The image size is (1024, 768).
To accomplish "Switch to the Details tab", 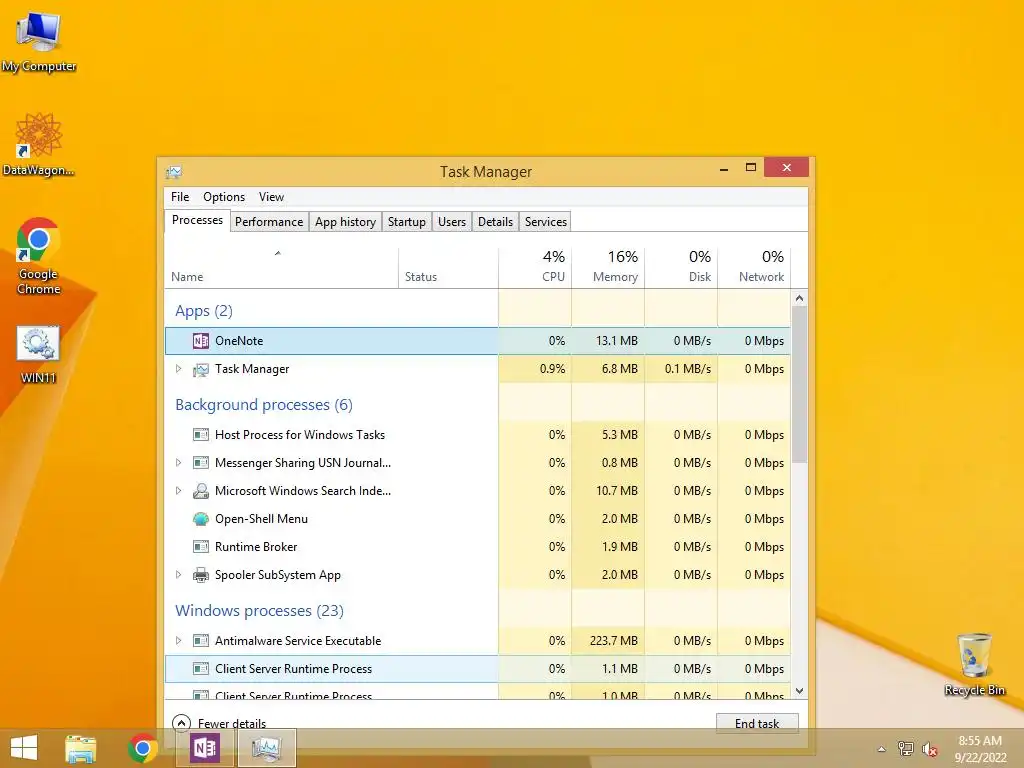I will [496, 222].
